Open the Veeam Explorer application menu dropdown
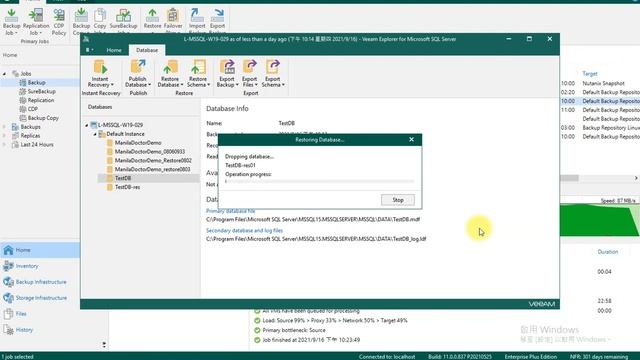640x360 pixels. point(90,50)
